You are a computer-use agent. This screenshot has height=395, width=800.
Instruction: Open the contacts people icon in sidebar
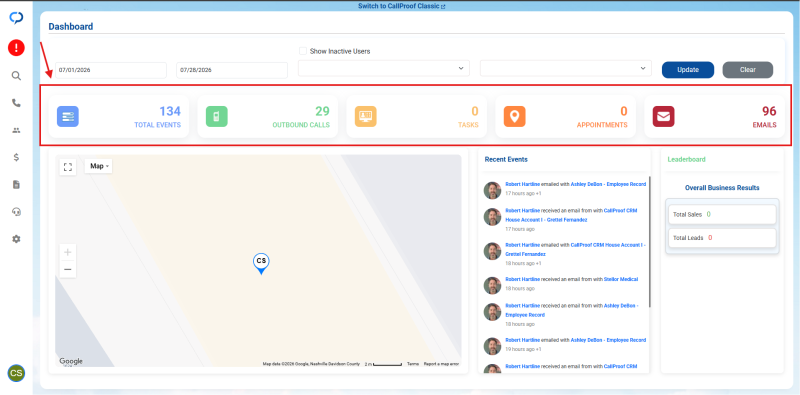pos(16,130)
